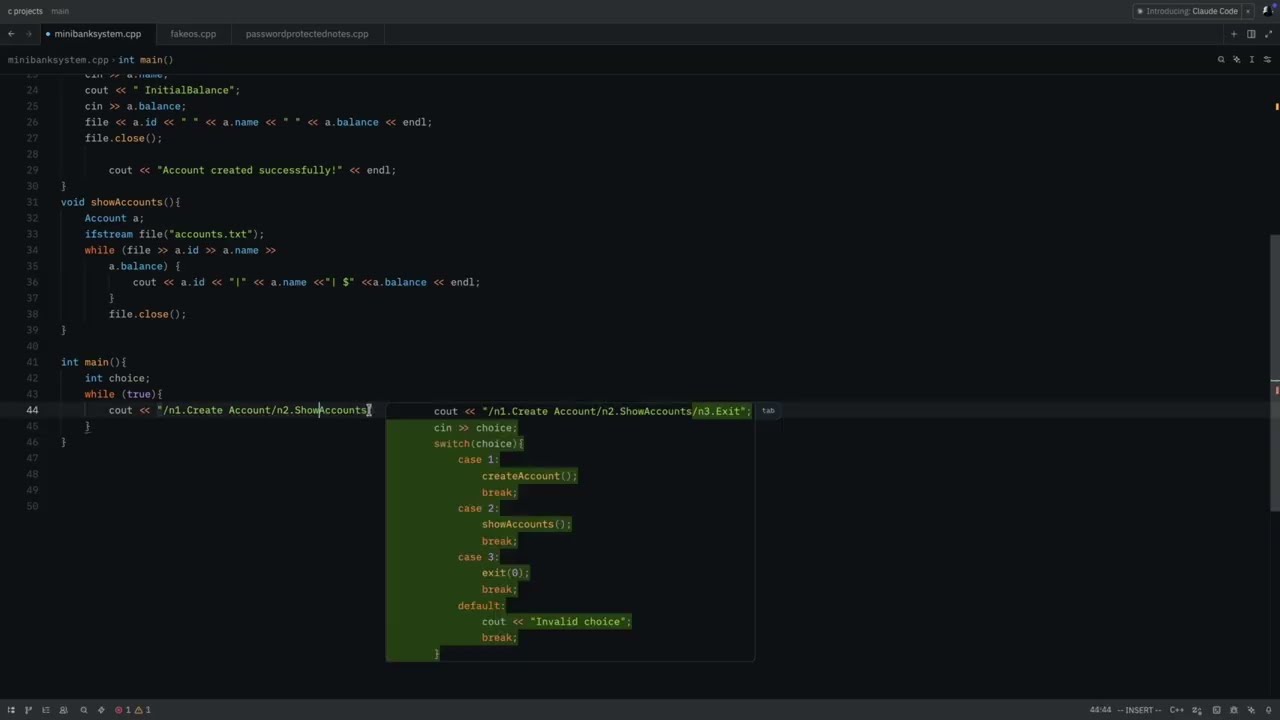Click 'void showAccounts(){' code line

coord(120,202)
